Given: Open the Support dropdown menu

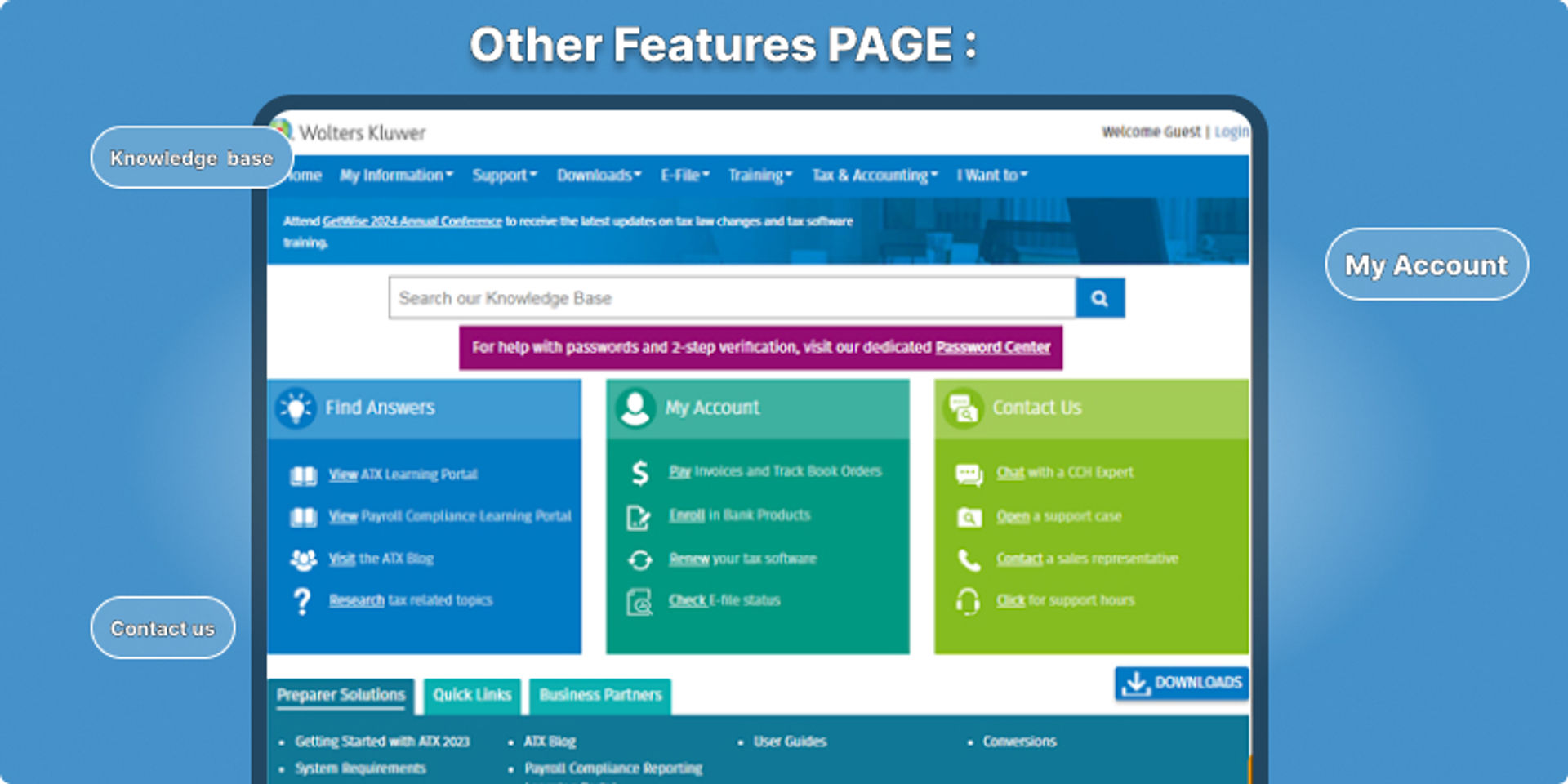Looking at the screenshot, I should click(x=505, y=176).
